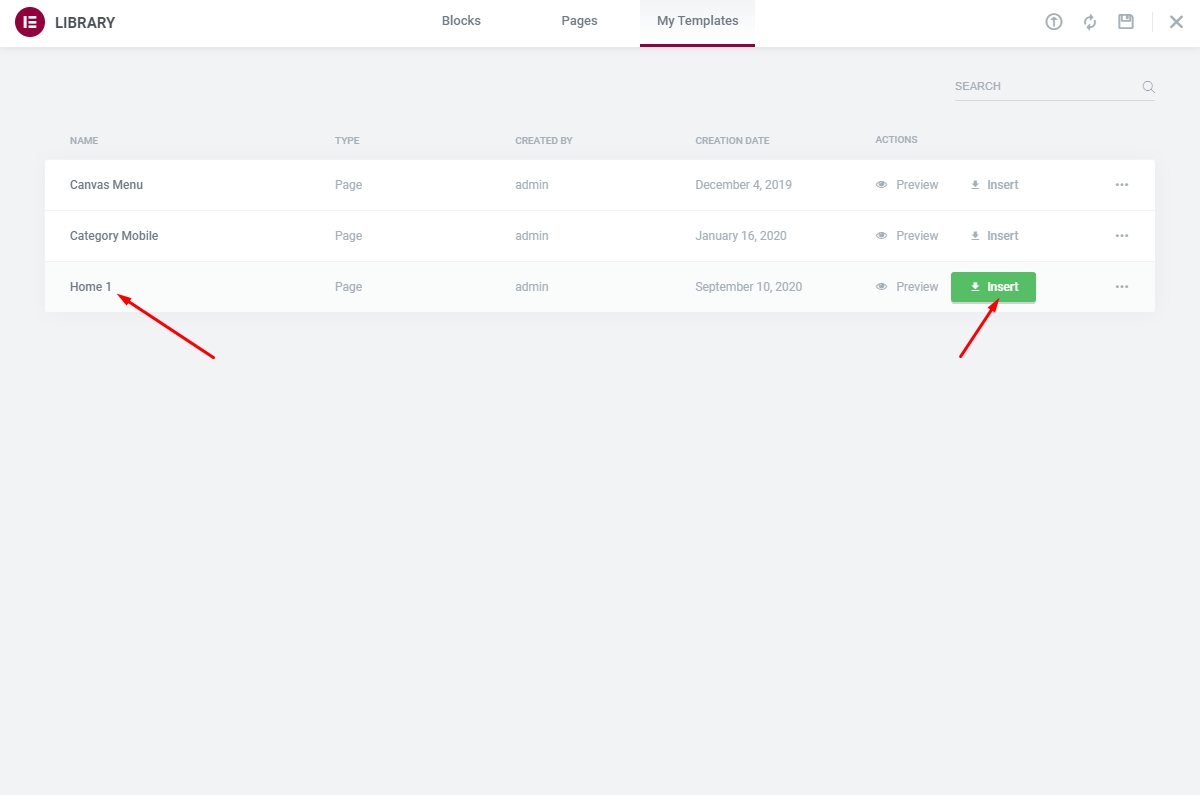Viewport: 1200px width, 795px height.
Task: Focus the Search templates input field
Action: (x=1045, y=87)
